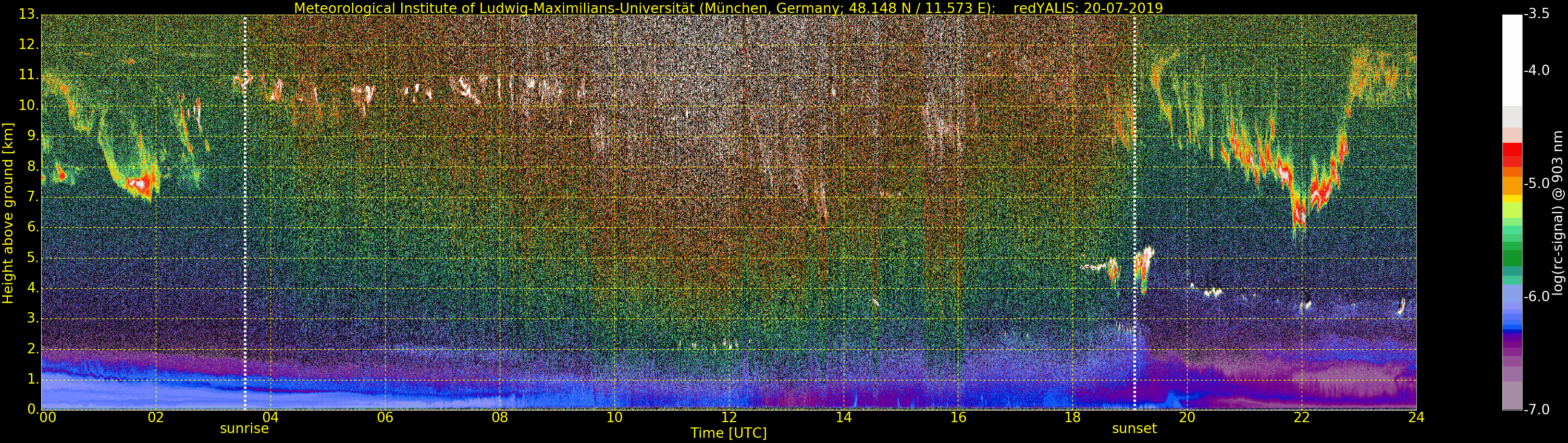Click the 'Height above ground [km]' axis label
Viewport: 1568px width, 443px height.
click(8, 213)
